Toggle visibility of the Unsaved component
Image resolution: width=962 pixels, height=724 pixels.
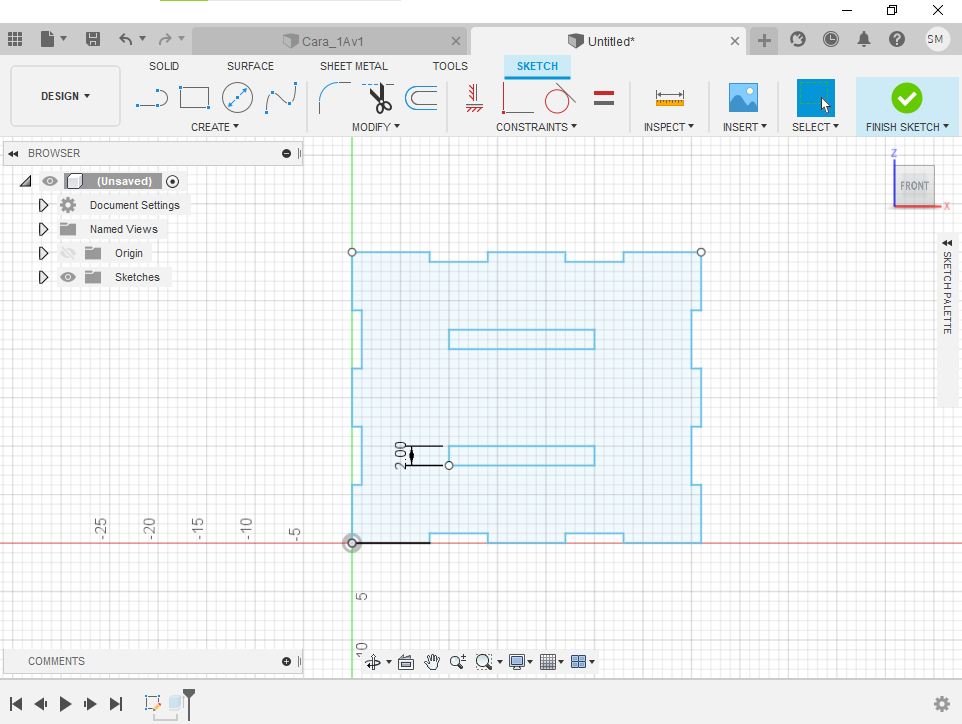(50, 181)
